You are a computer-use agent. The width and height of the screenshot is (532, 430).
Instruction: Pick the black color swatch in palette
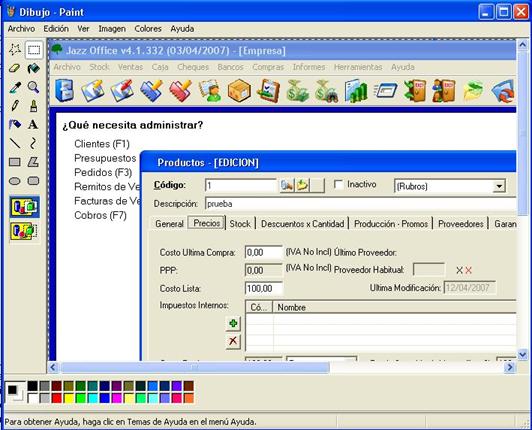pyautogui.click(x=33, y=386)
